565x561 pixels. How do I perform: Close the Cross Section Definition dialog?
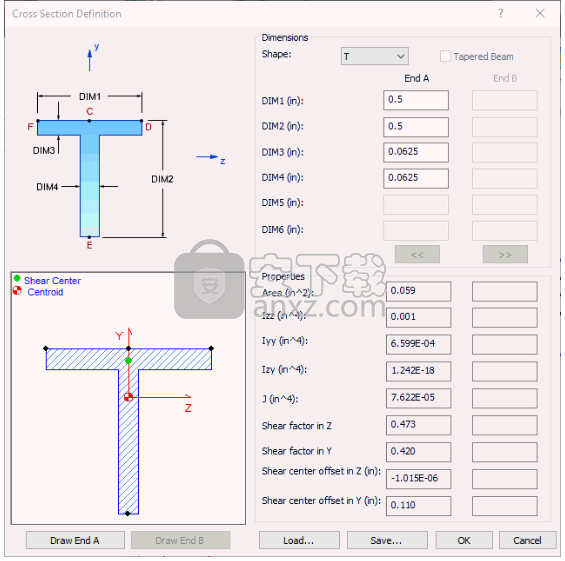pos(539,14)
